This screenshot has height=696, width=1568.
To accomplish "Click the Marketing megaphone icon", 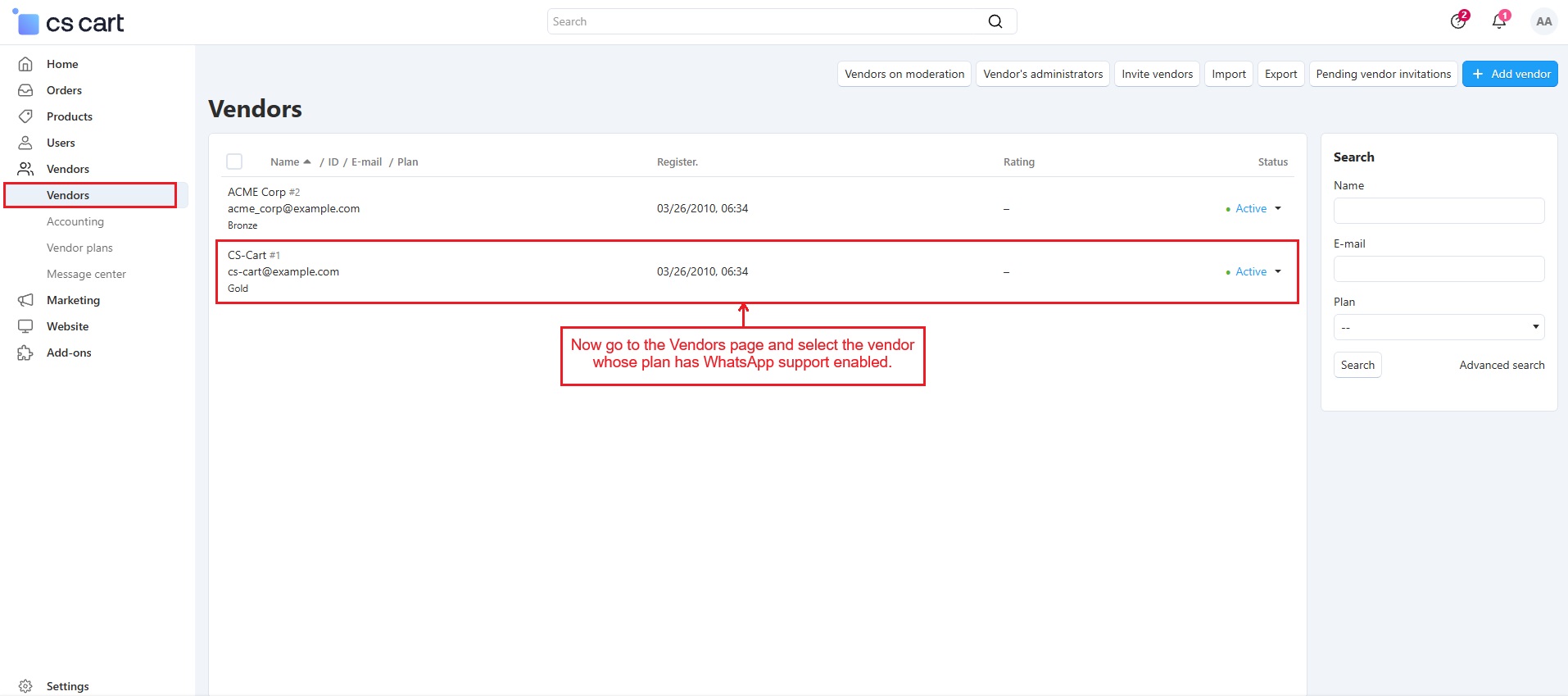I will [25, 300].
